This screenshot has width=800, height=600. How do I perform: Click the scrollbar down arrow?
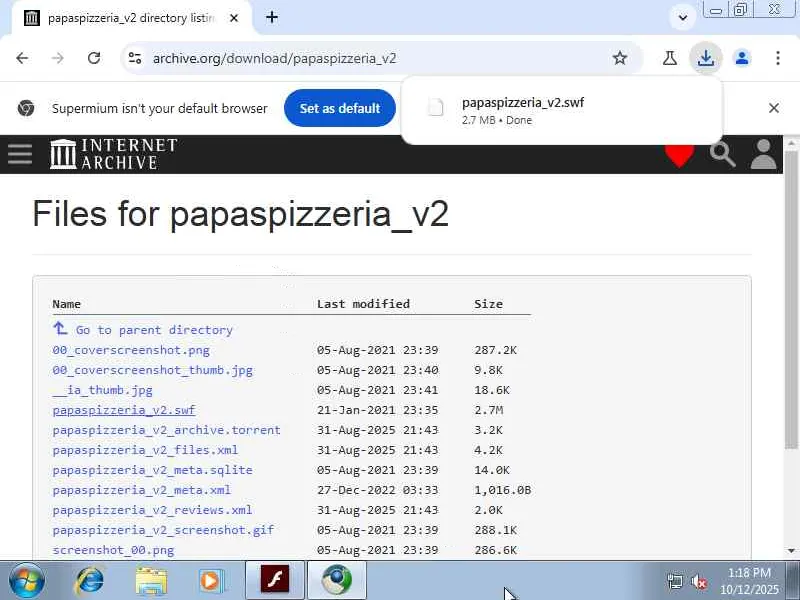(791, 551)
